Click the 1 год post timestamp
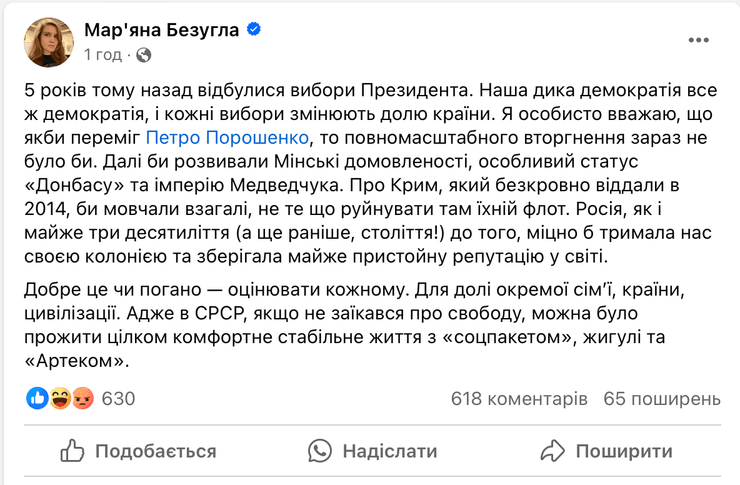The height and width of the screenshot is (485, 740). [x=105, y=54]
